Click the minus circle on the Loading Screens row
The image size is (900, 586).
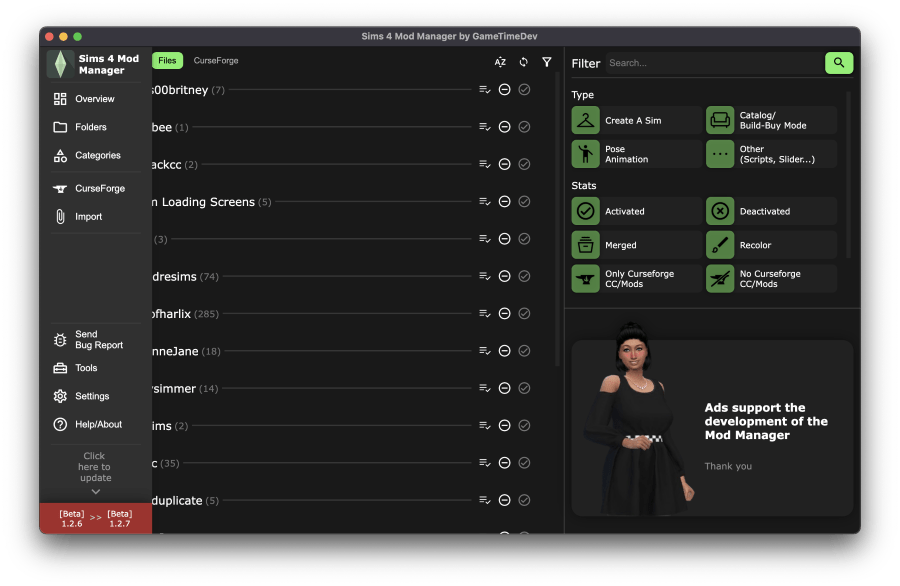505,201
